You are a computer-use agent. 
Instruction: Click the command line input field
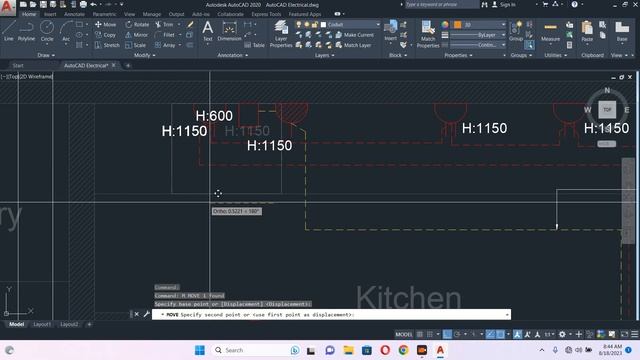point(331,315)
